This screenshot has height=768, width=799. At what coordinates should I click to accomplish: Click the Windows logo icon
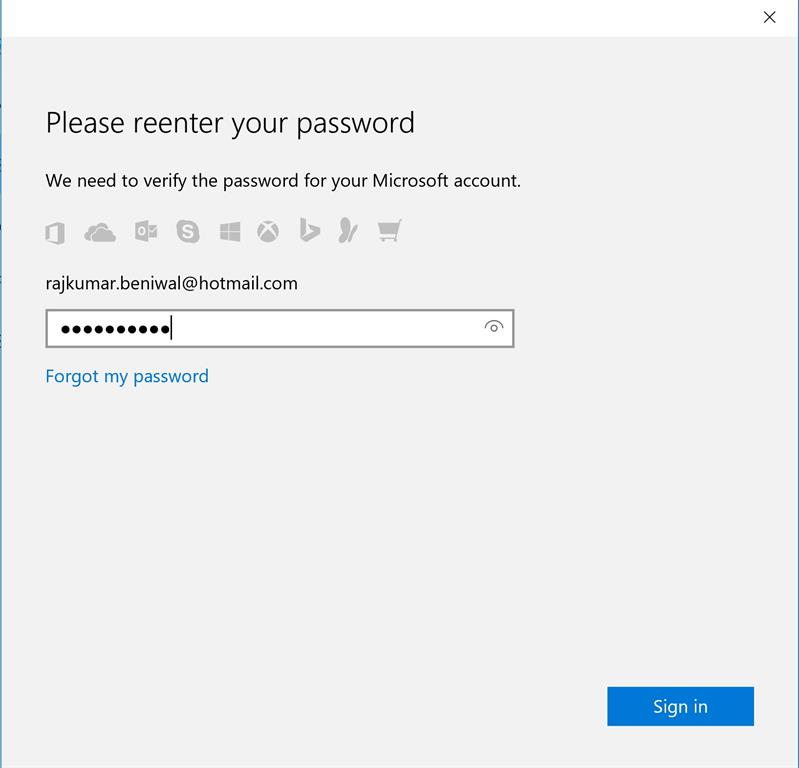click(230, 232)
